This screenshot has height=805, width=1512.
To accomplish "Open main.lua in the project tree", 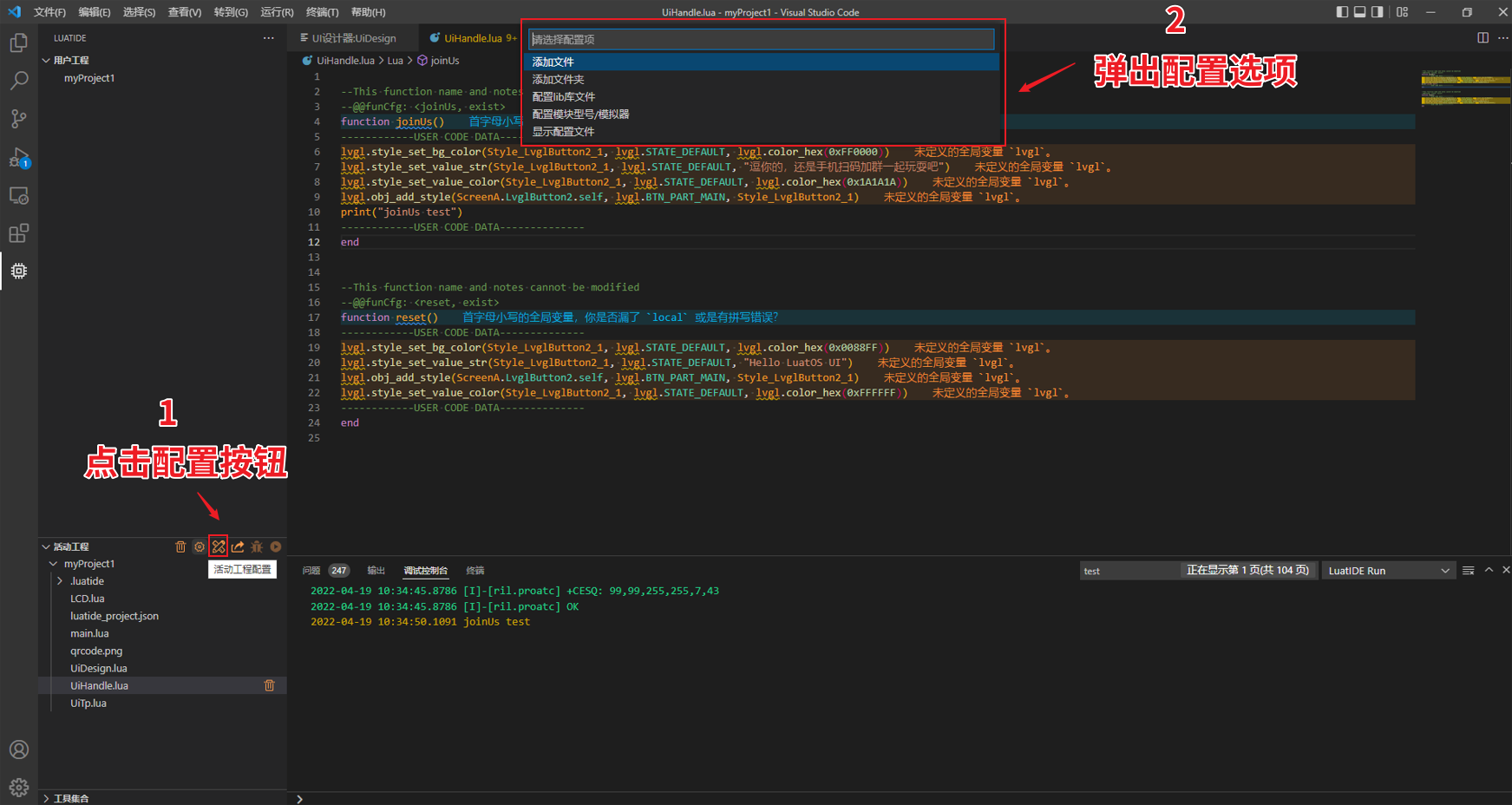I will pos(89,633).
